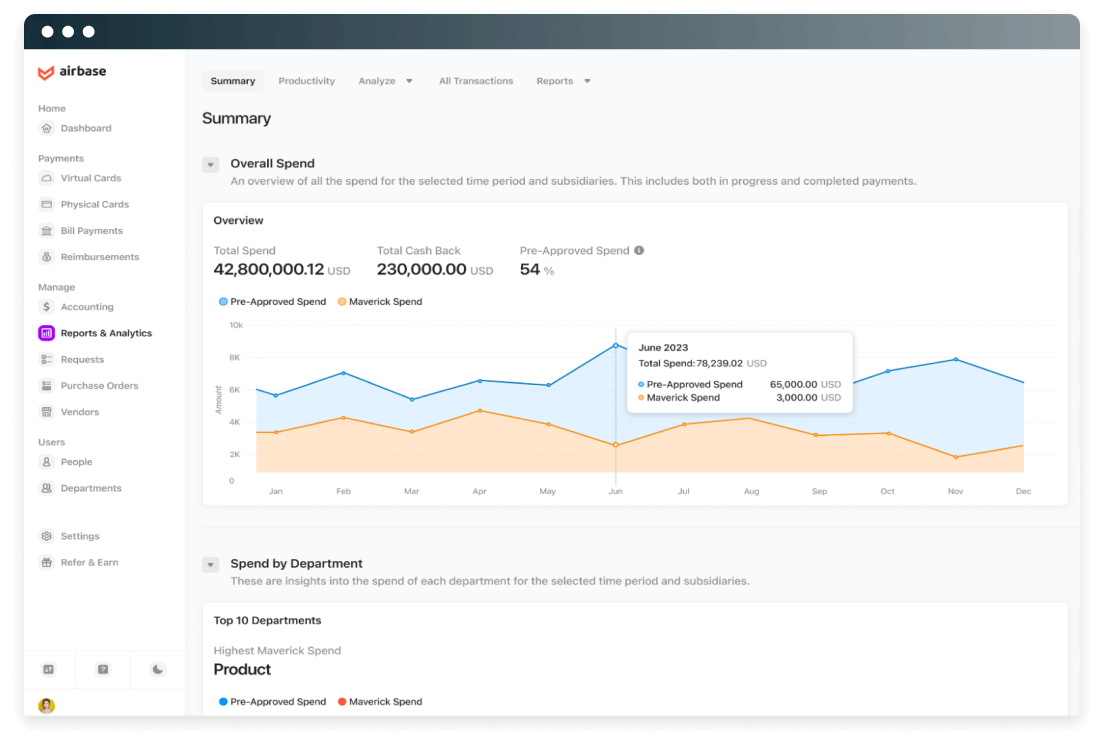Switch to the Productivity tab
This screenshot has width=1104, height=751.
click(306, 81)
